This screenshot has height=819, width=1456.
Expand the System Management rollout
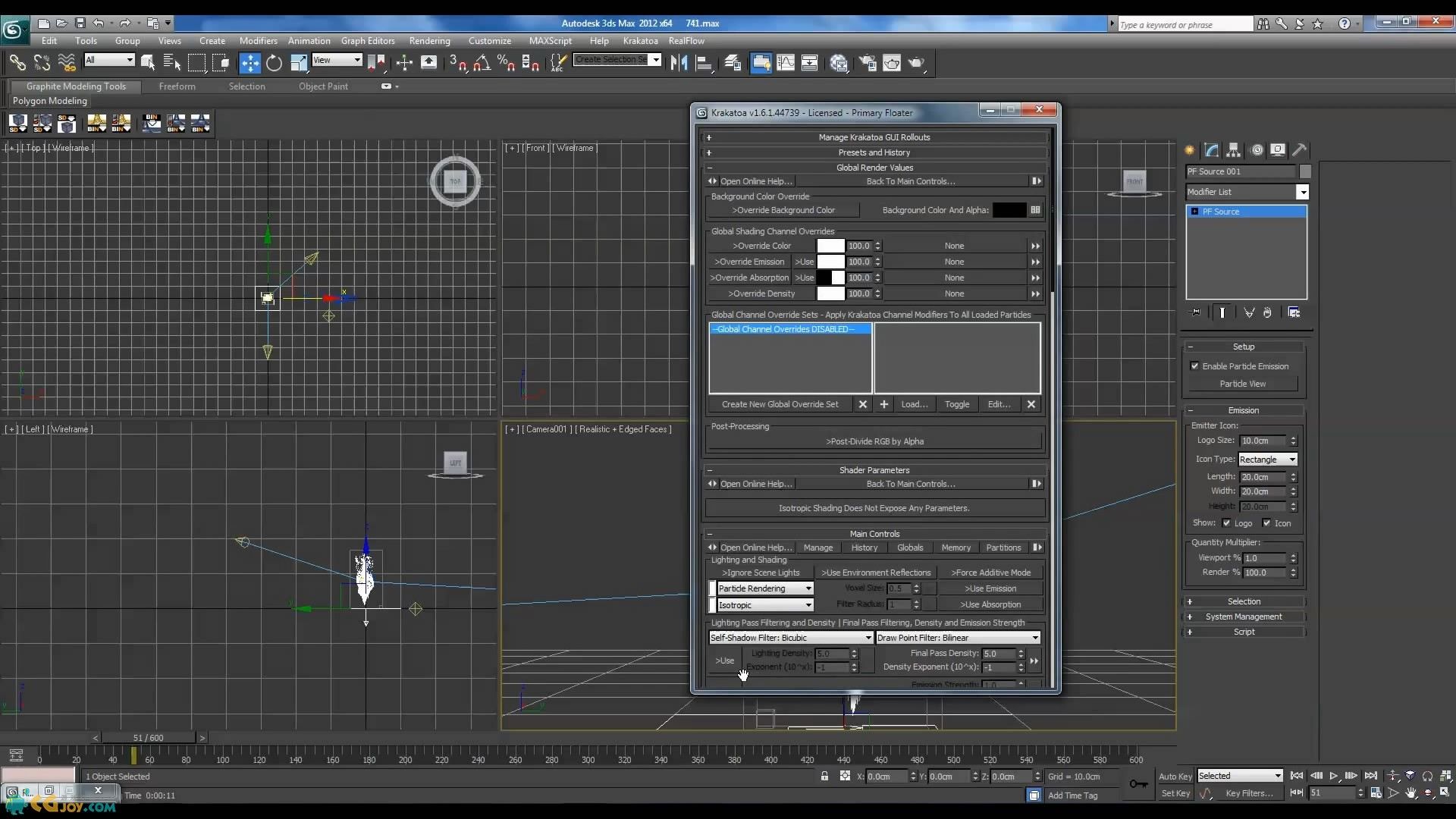tap(1244, 617)
